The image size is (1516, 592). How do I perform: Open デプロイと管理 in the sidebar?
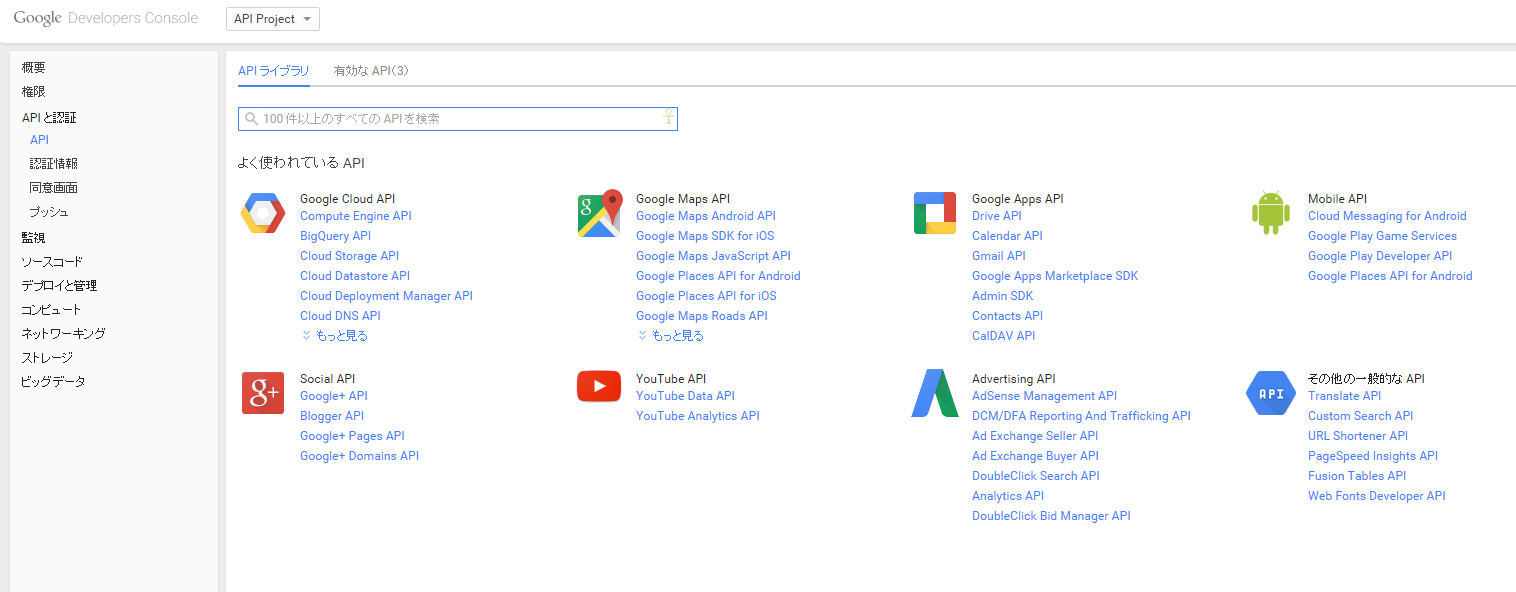pyautogui.click(x=59, y=286)
